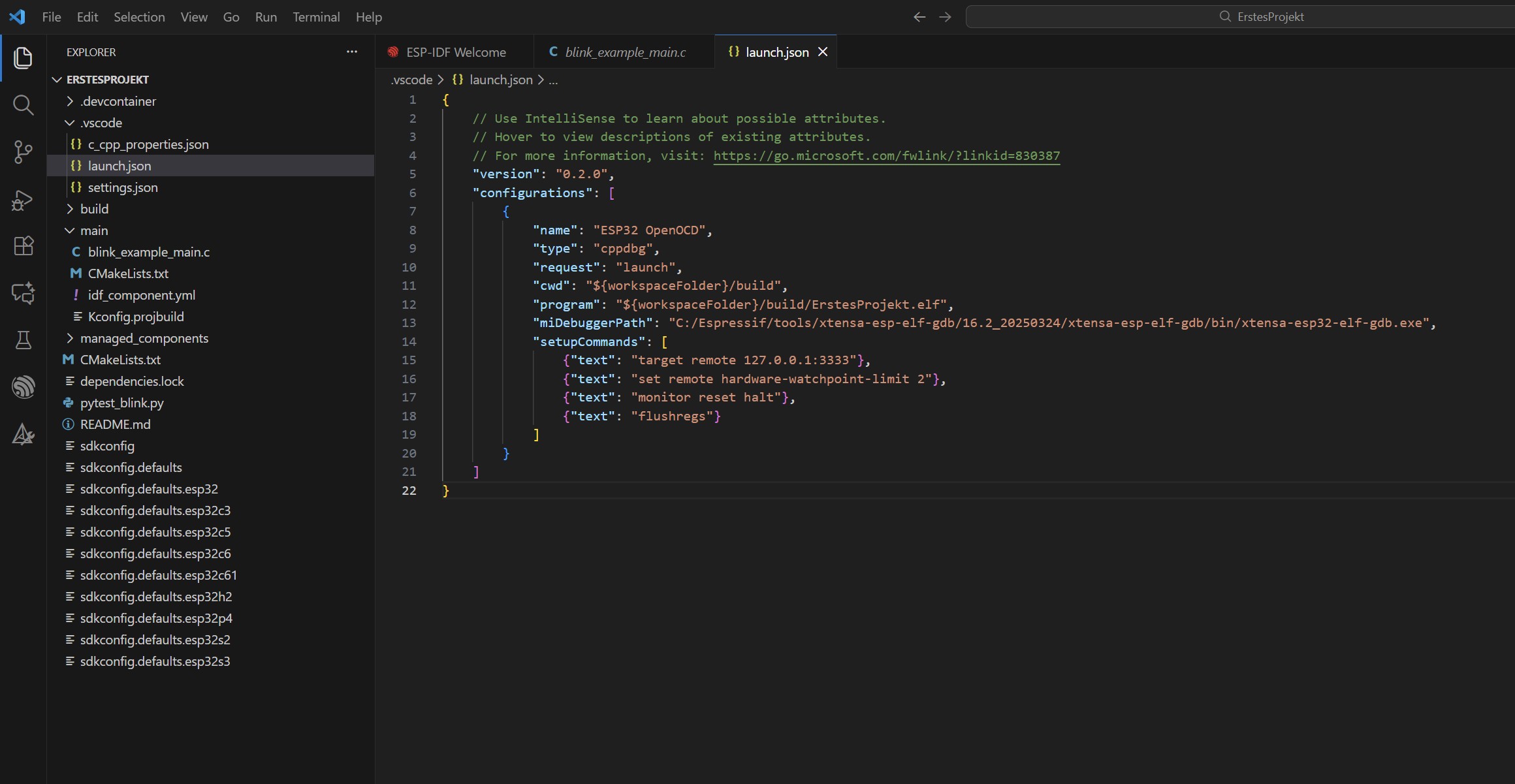This screenshot has height=784, width=1515.
Task: Expand the managed_components folder
Action: 144,338
